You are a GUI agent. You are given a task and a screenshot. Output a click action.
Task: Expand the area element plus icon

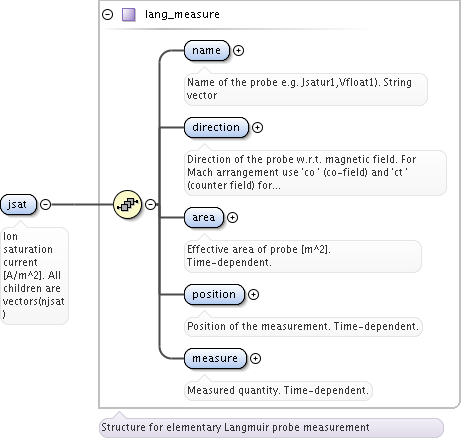tap(232, 217)
